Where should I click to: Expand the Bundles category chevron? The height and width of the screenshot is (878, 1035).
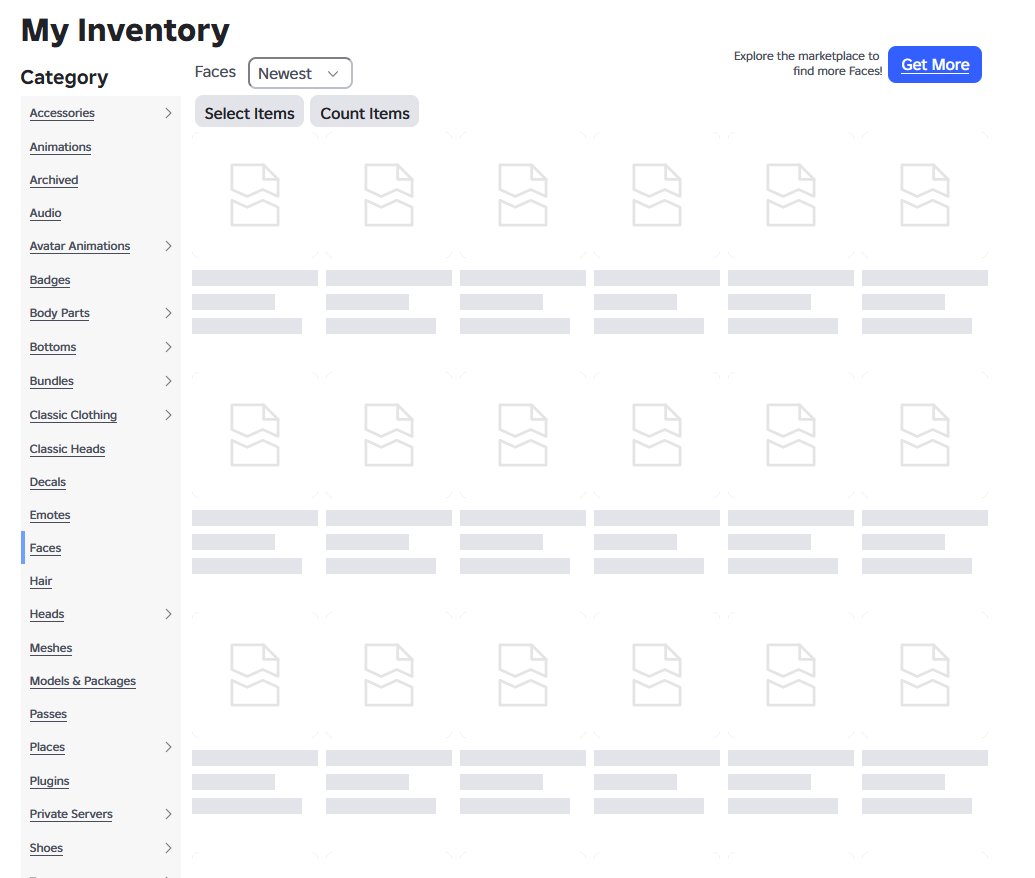(168, 381)
